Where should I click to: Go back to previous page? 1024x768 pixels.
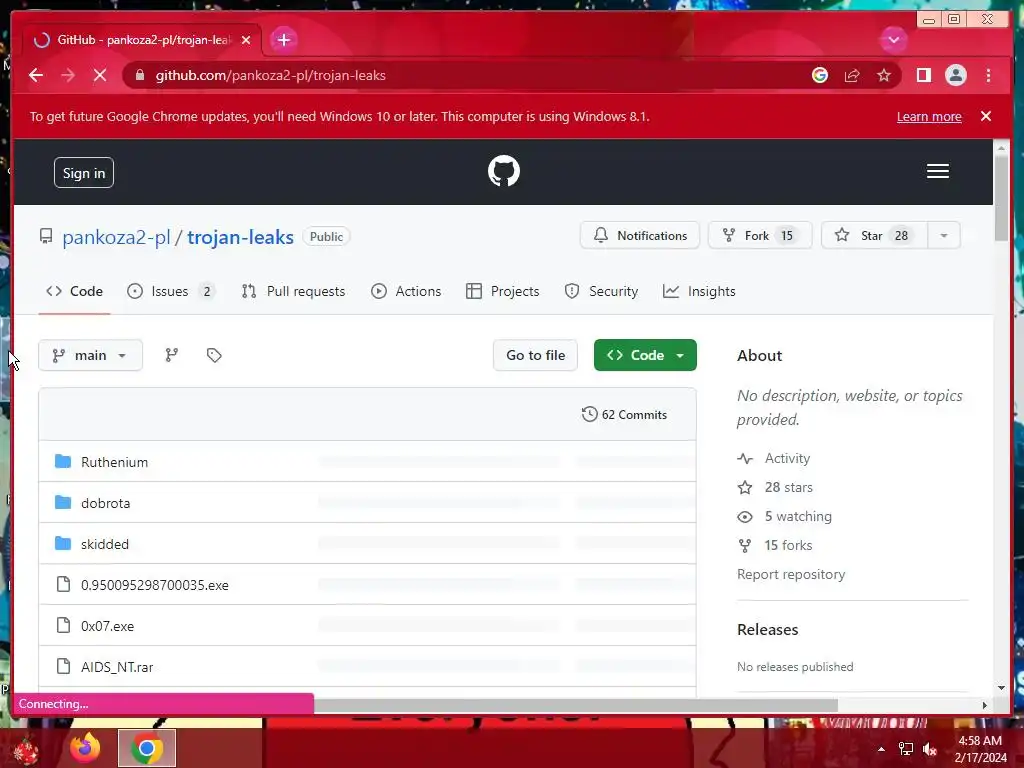(x=36, y=75)
